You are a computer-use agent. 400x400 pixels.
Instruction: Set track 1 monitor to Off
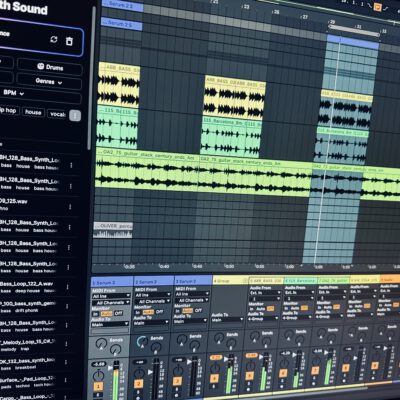point(118,313)
